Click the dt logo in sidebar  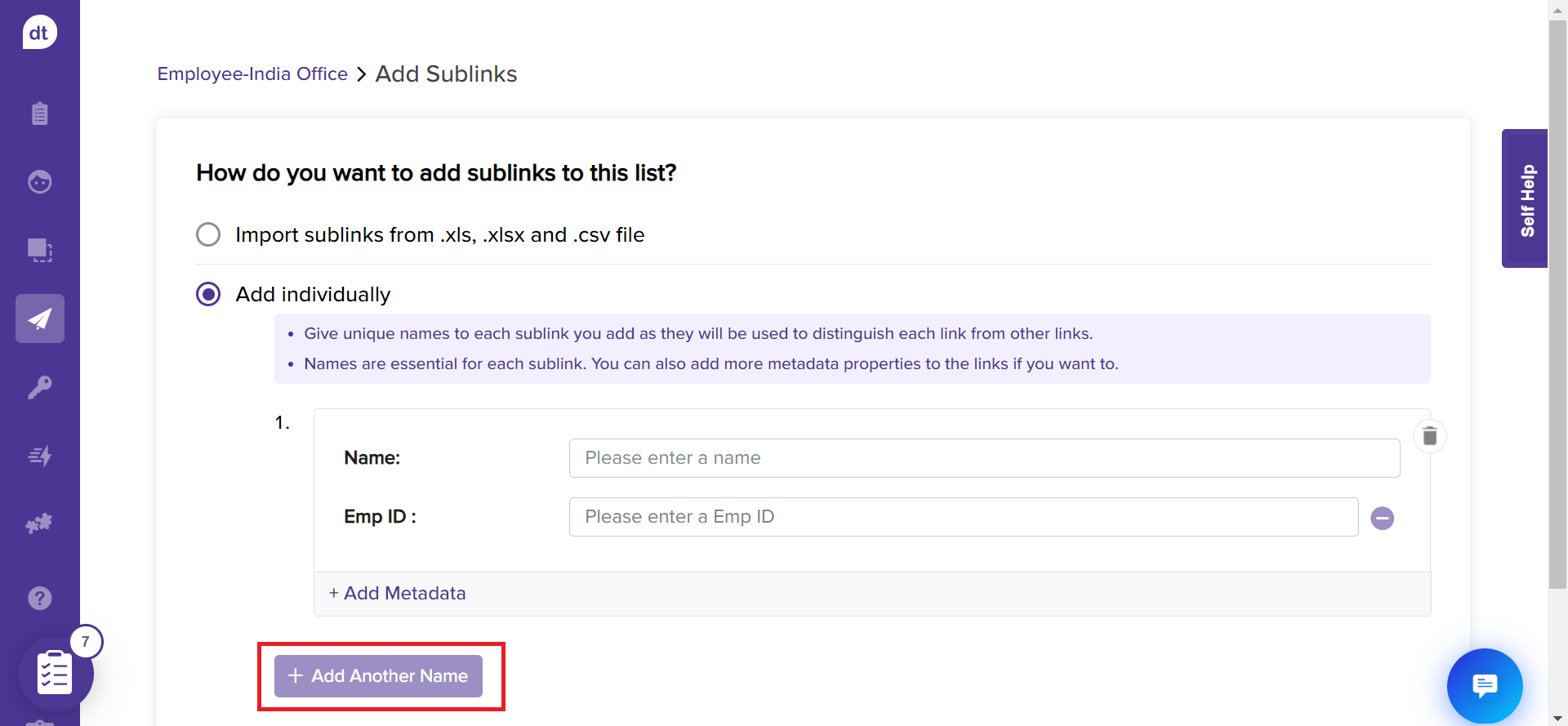point(39,33)
